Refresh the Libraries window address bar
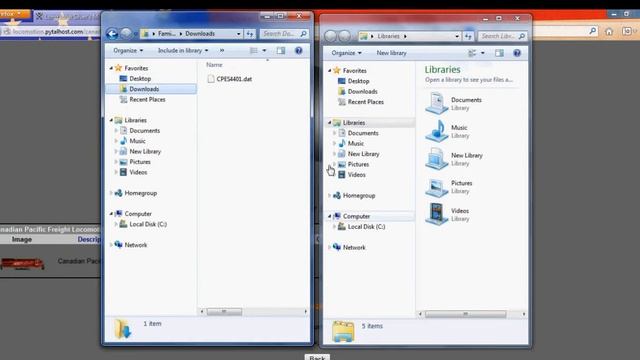The image size is (640, 360). (x=468, y=36)
